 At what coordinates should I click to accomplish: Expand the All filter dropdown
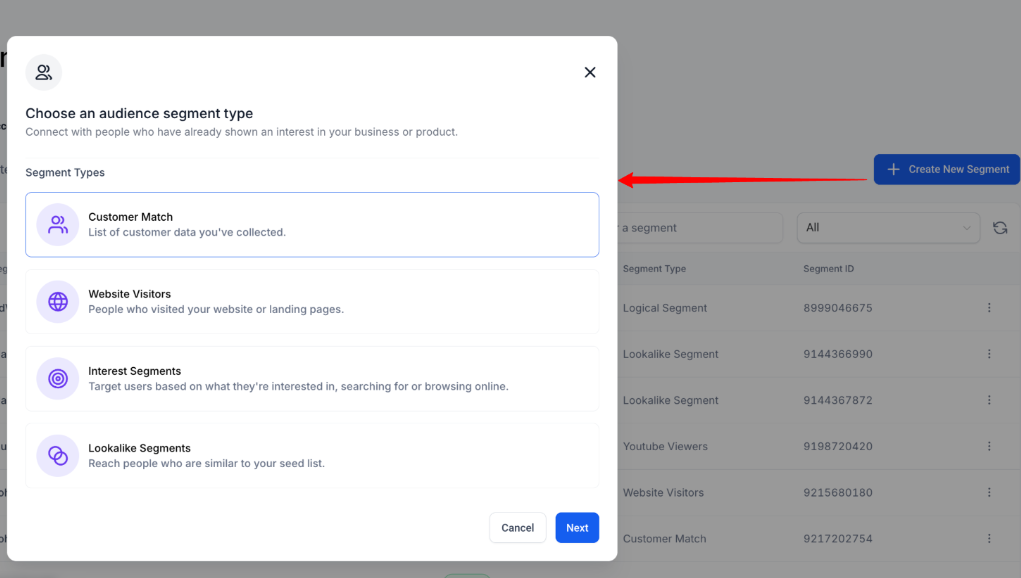click(x=888, y=228)
